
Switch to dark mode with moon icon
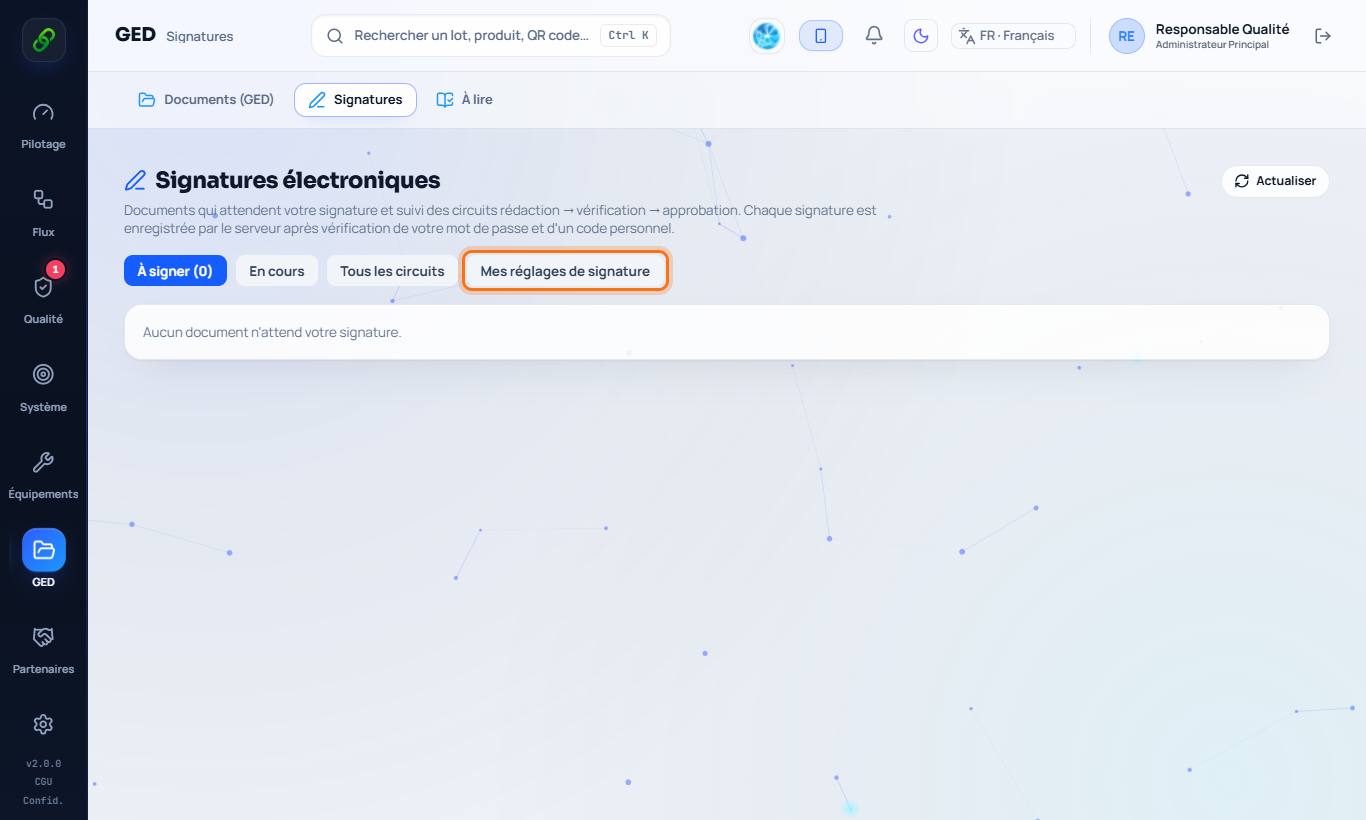[x=921, y=36]
